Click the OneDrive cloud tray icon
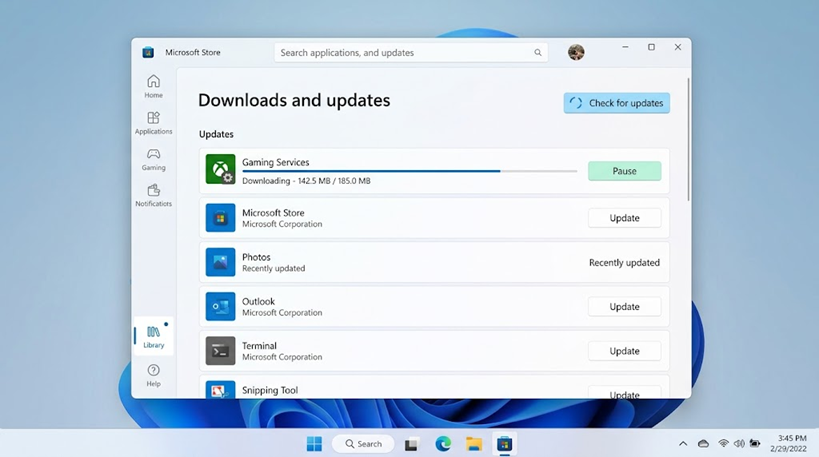The image size is (819, 457). [704, 444]
